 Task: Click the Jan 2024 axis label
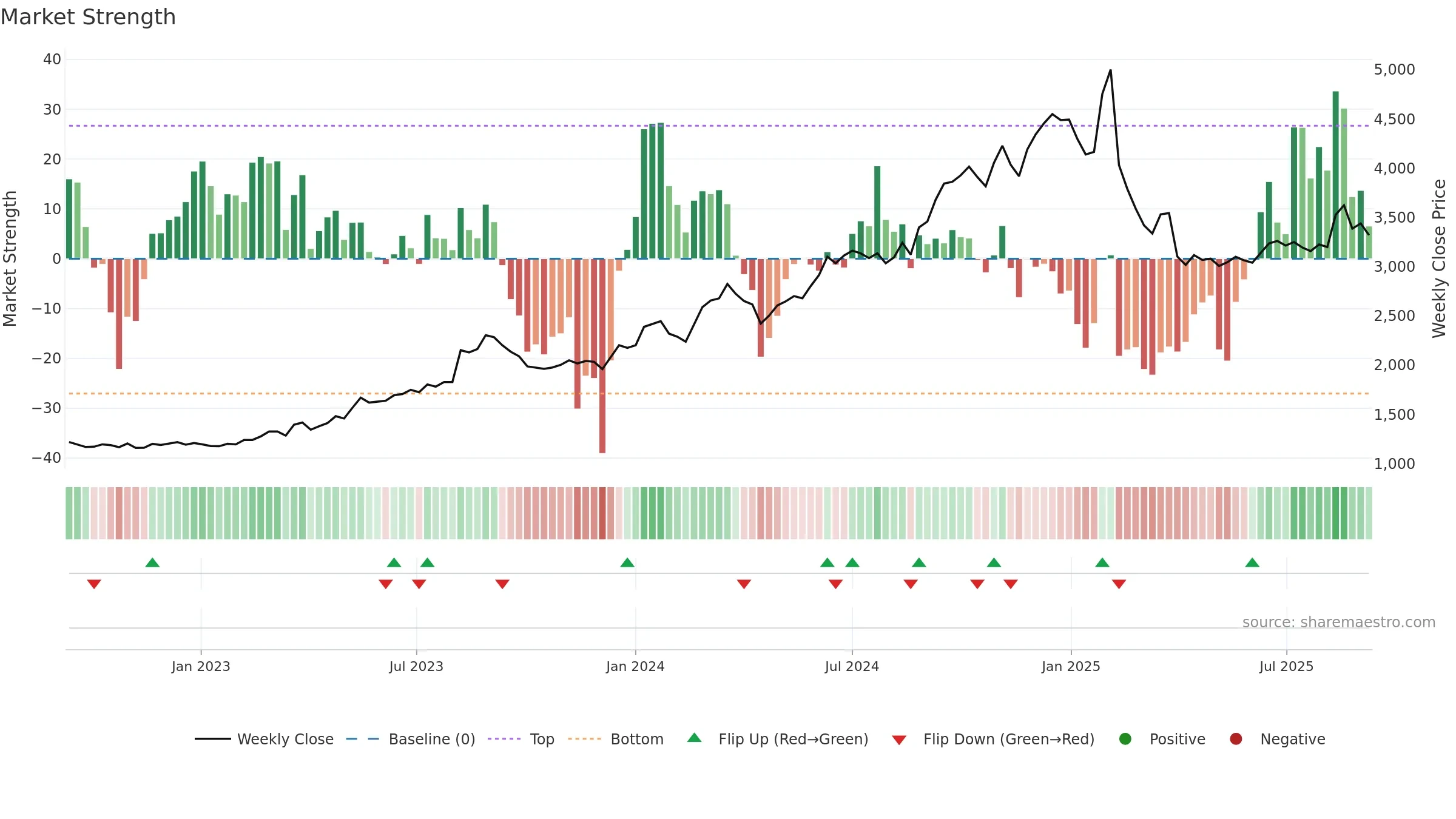click(x=635, y=667)
